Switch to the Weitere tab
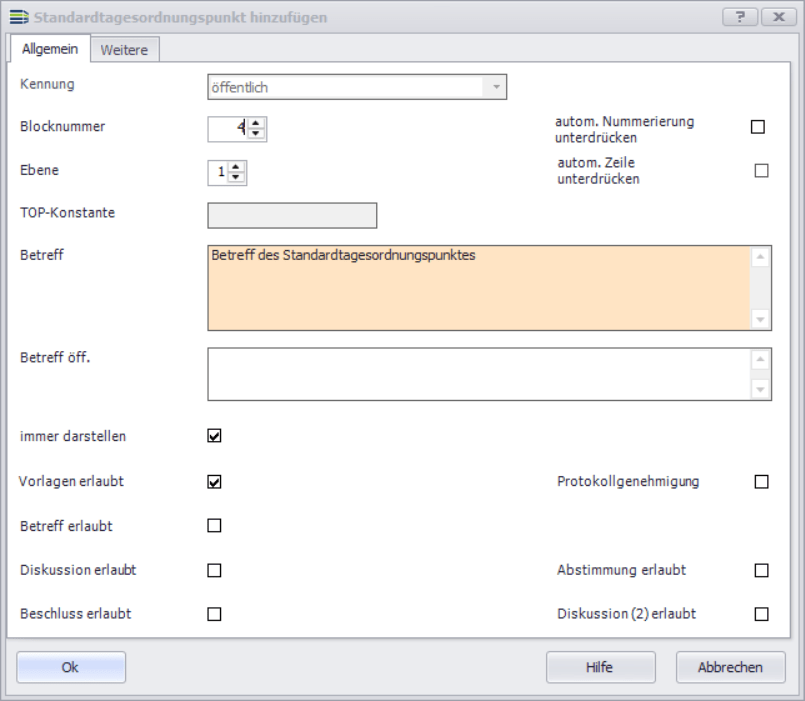Viewport: 805px width, 701px height. tap(124, 50)
